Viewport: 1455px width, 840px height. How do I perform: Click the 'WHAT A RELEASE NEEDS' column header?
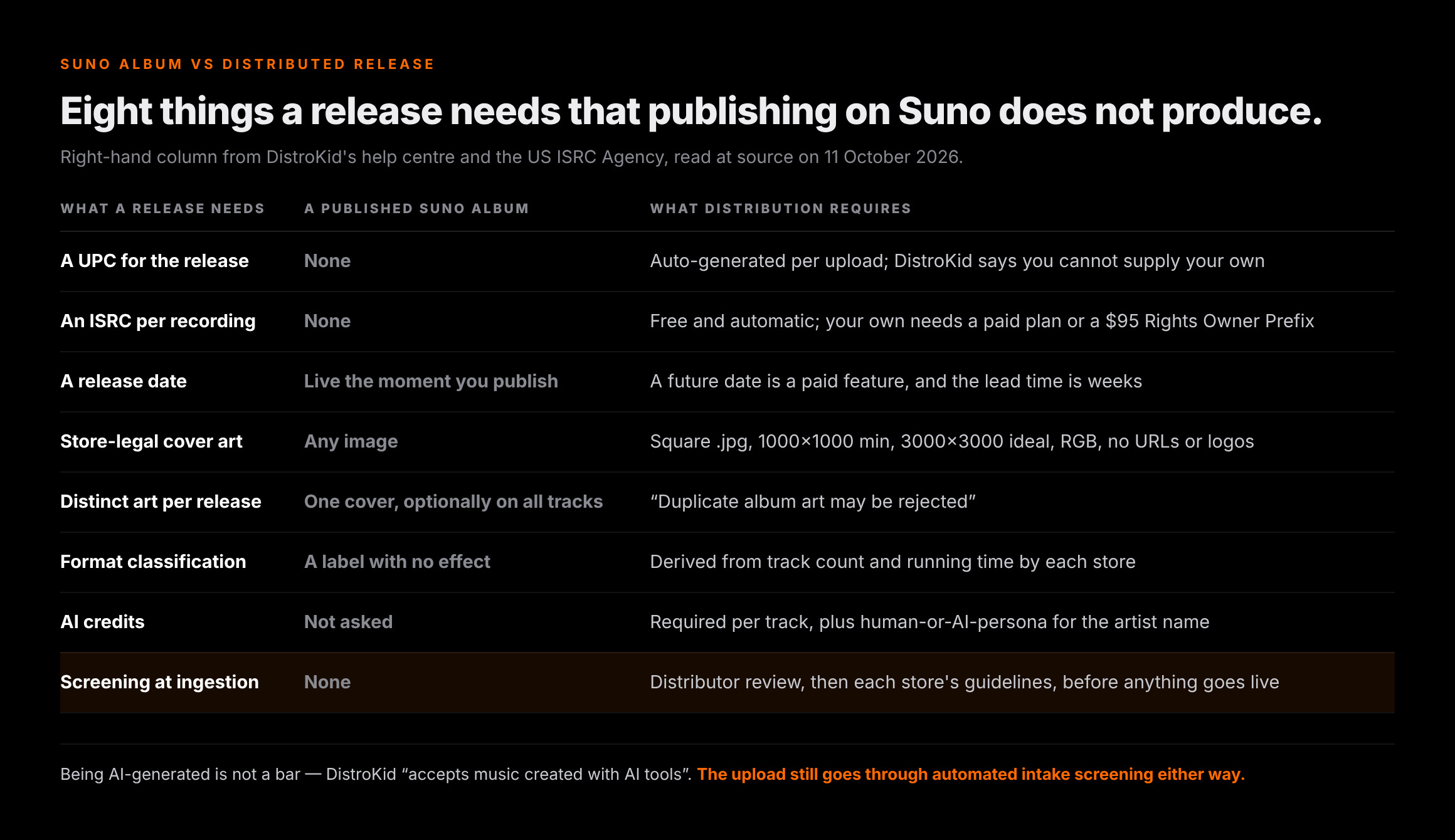[162, 209]
